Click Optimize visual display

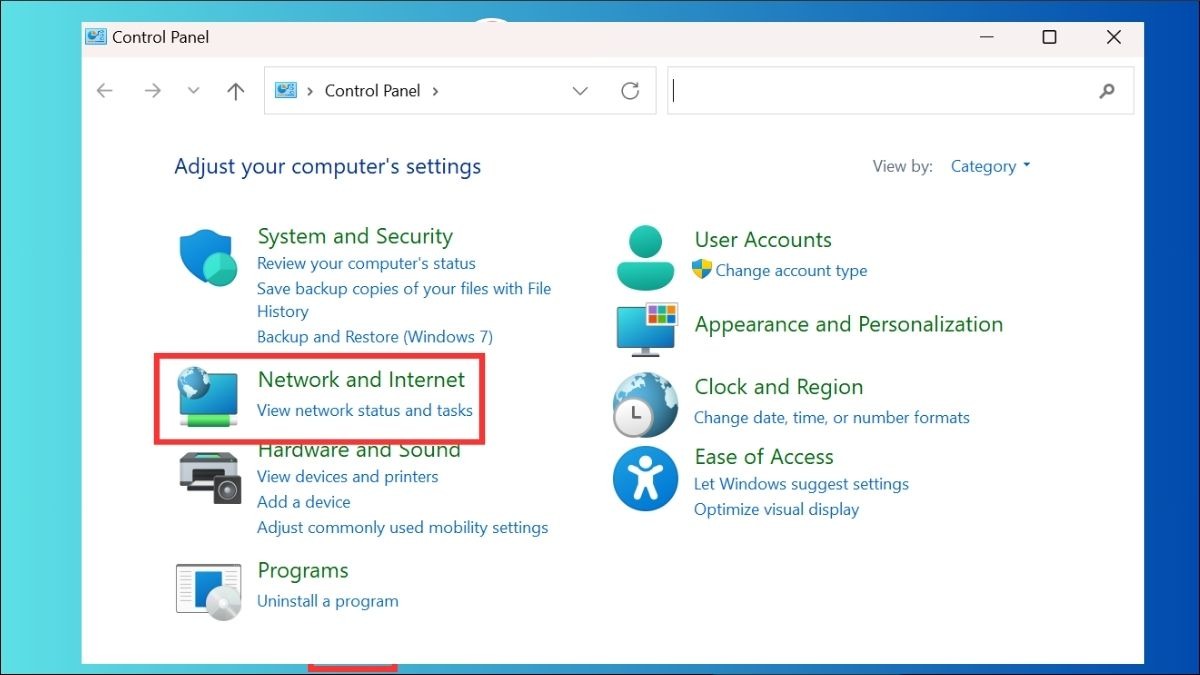[x=777, y=509]
